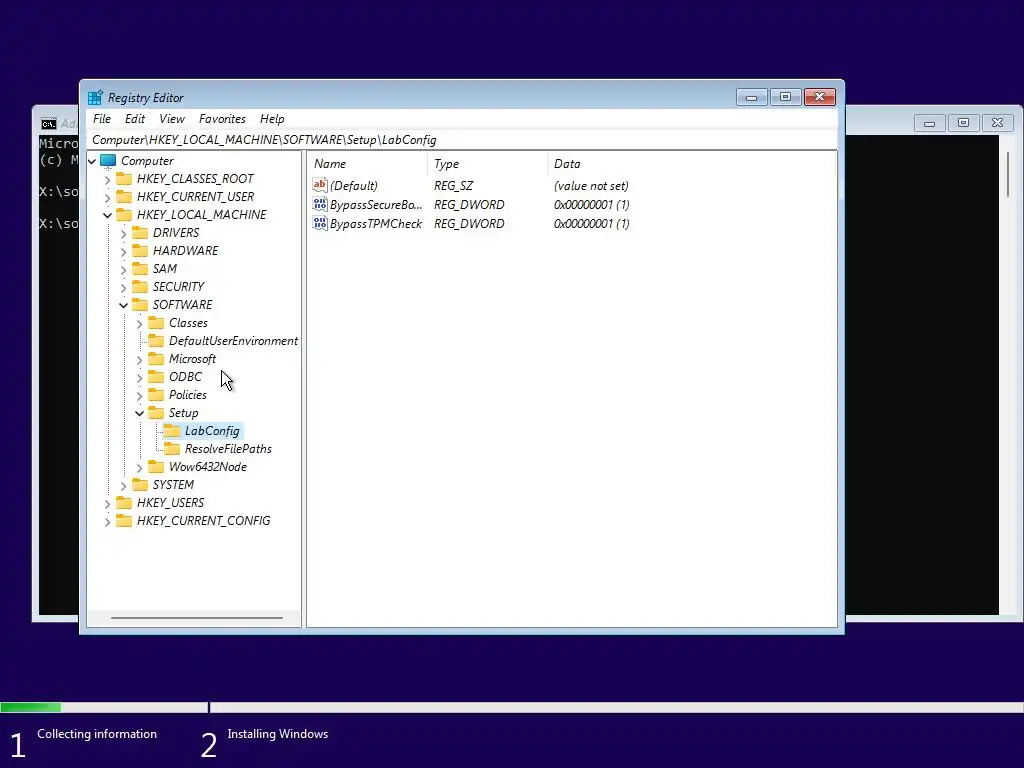Maximize the command prompt window behind
This screenshot has height=768, width=1024.
[963, 123]
